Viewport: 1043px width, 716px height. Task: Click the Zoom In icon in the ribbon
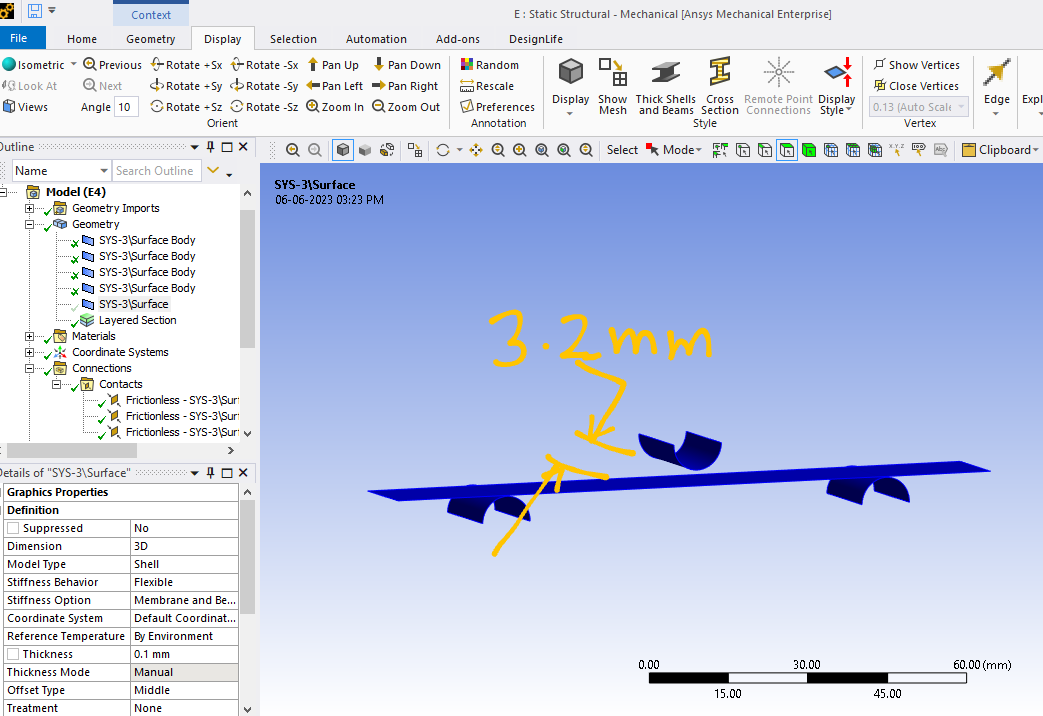click(335, 107)
